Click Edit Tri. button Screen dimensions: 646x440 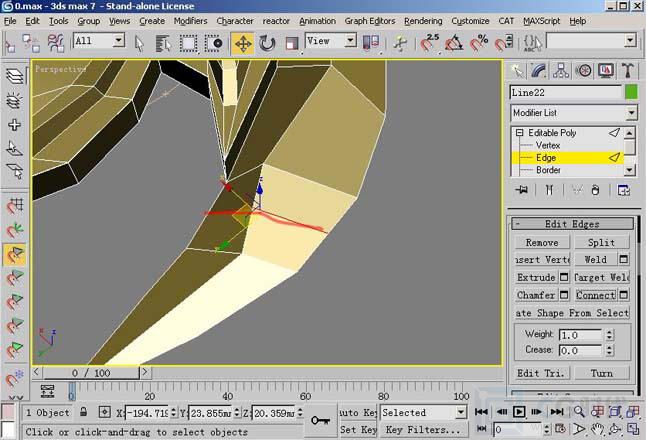(x=542, y=373)
